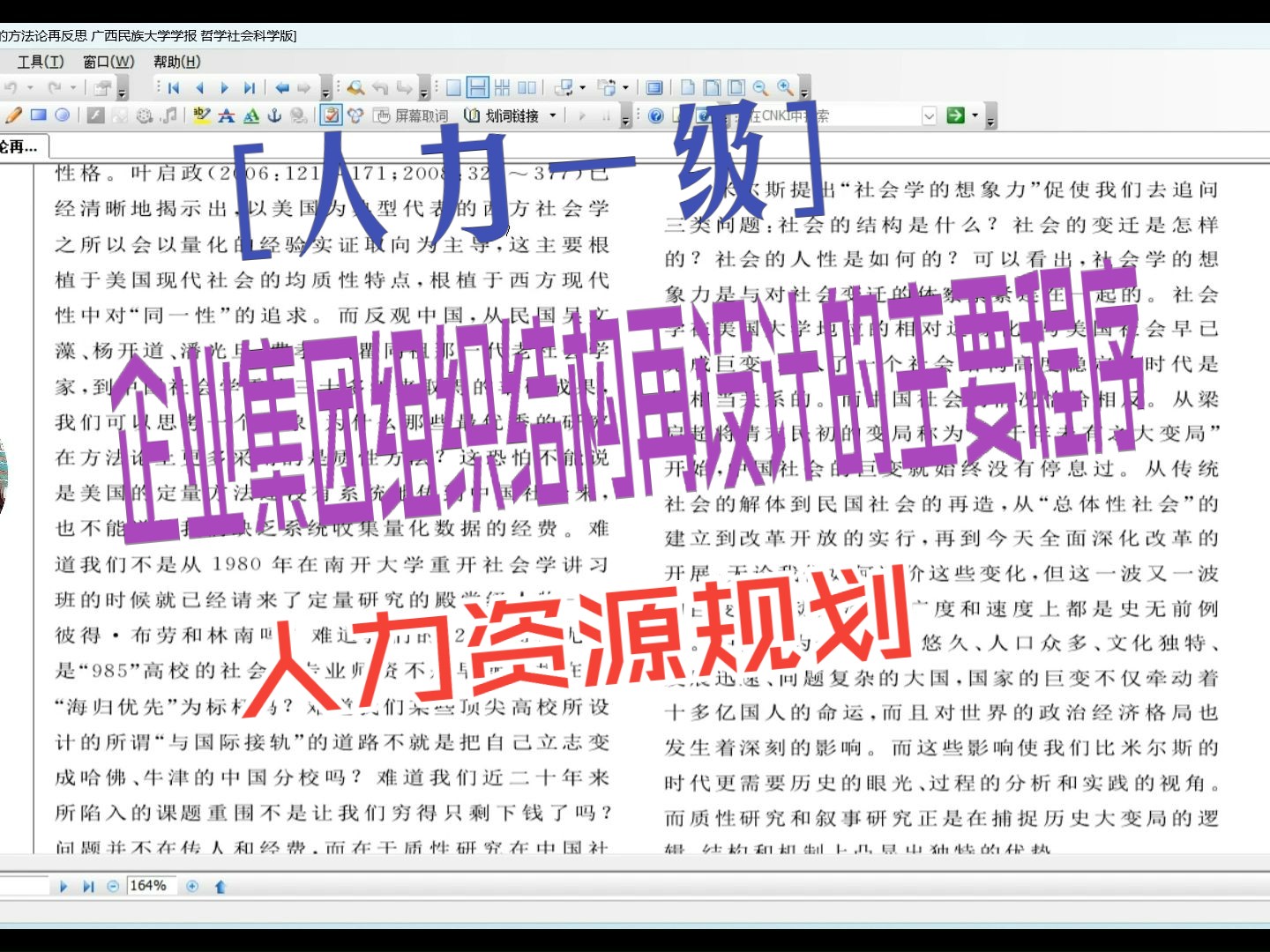Select the Pencil annotation tool
Image resolution: width=1270 pixels, height=952 pixels.
11,115
